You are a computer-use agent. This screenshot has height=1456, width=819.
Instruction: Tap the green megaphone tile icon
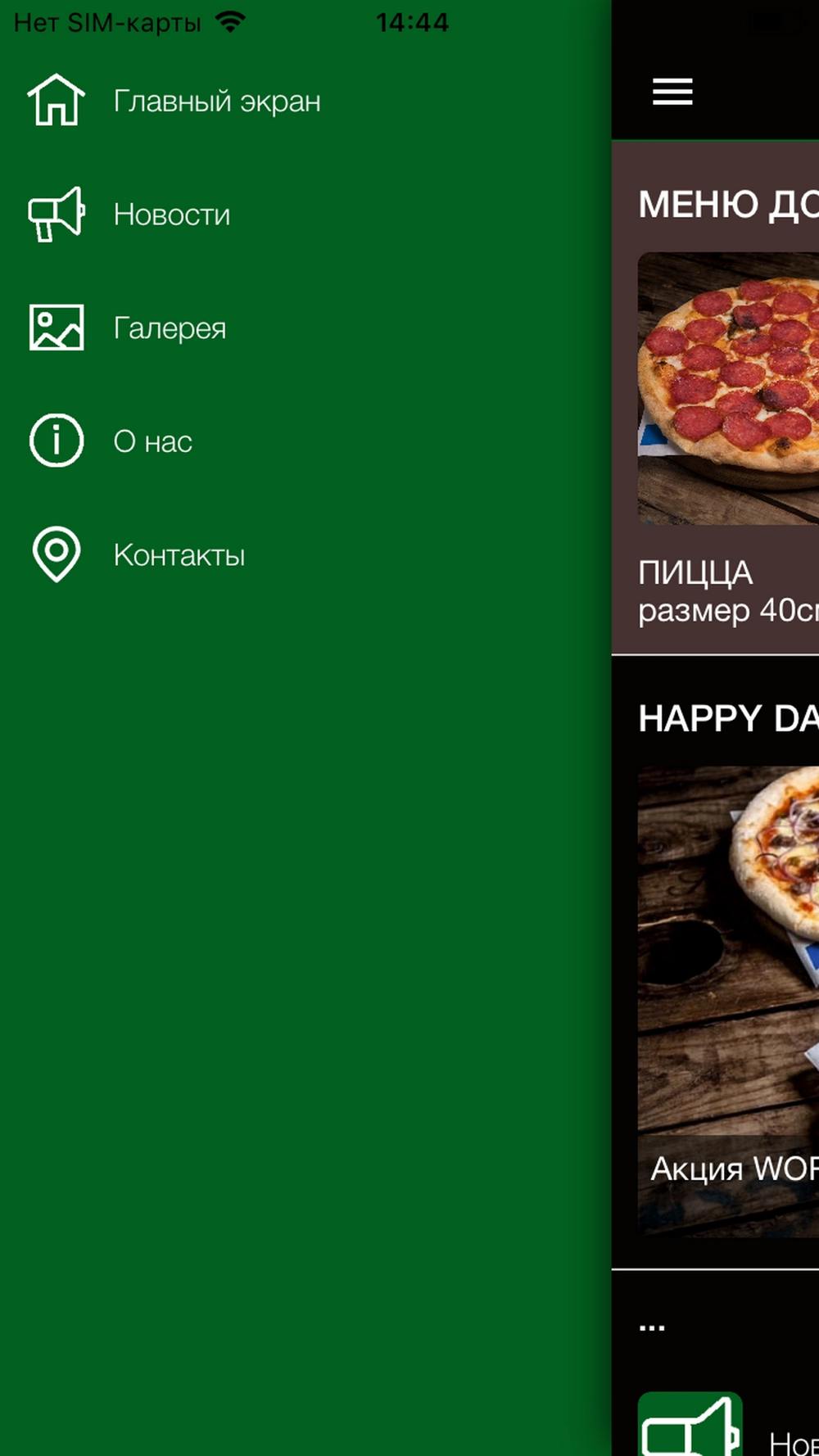point(690,1423)
